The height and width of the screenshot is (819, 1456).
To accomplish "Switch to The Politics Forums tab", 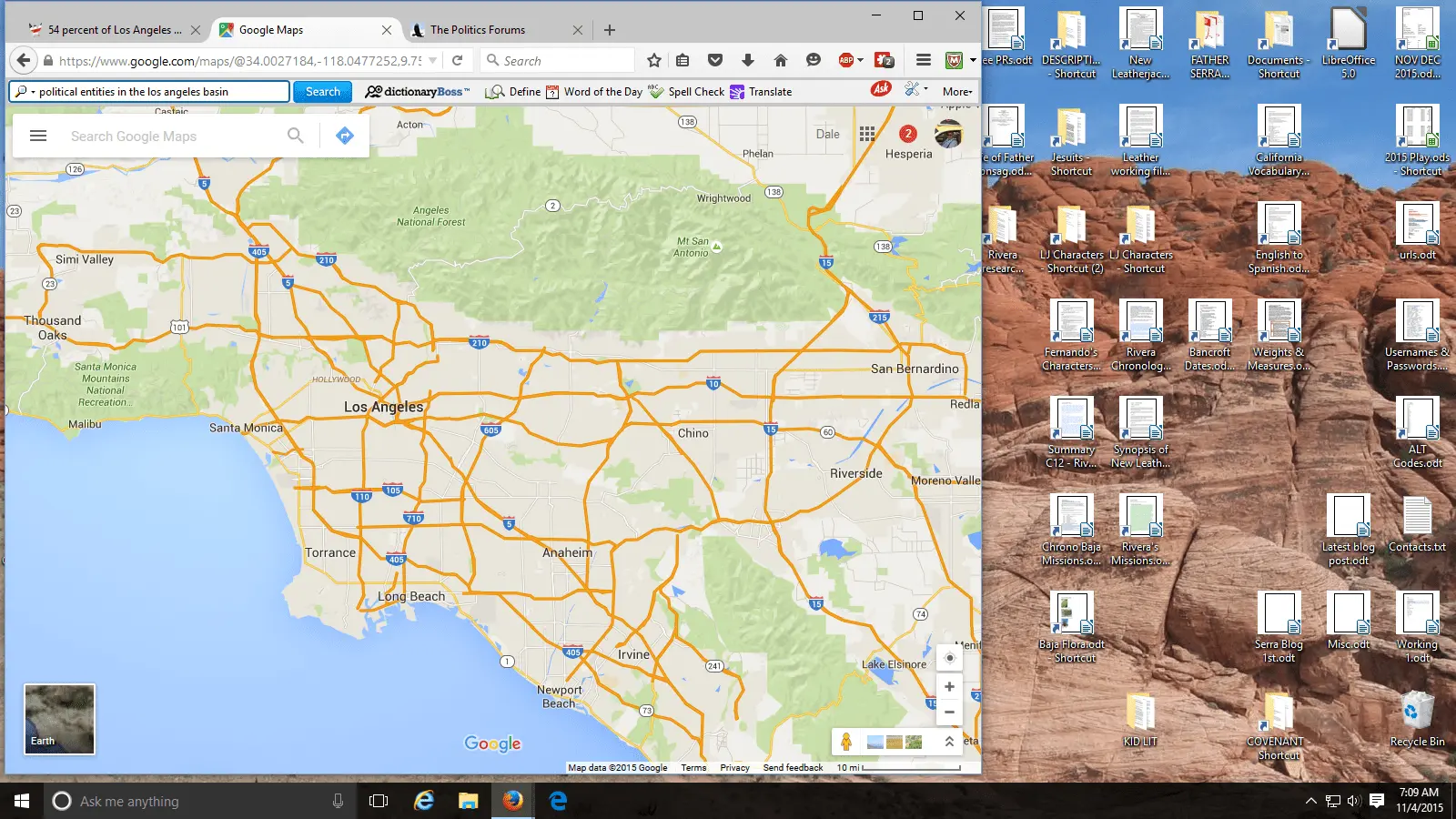I will (x=478, y=30).
